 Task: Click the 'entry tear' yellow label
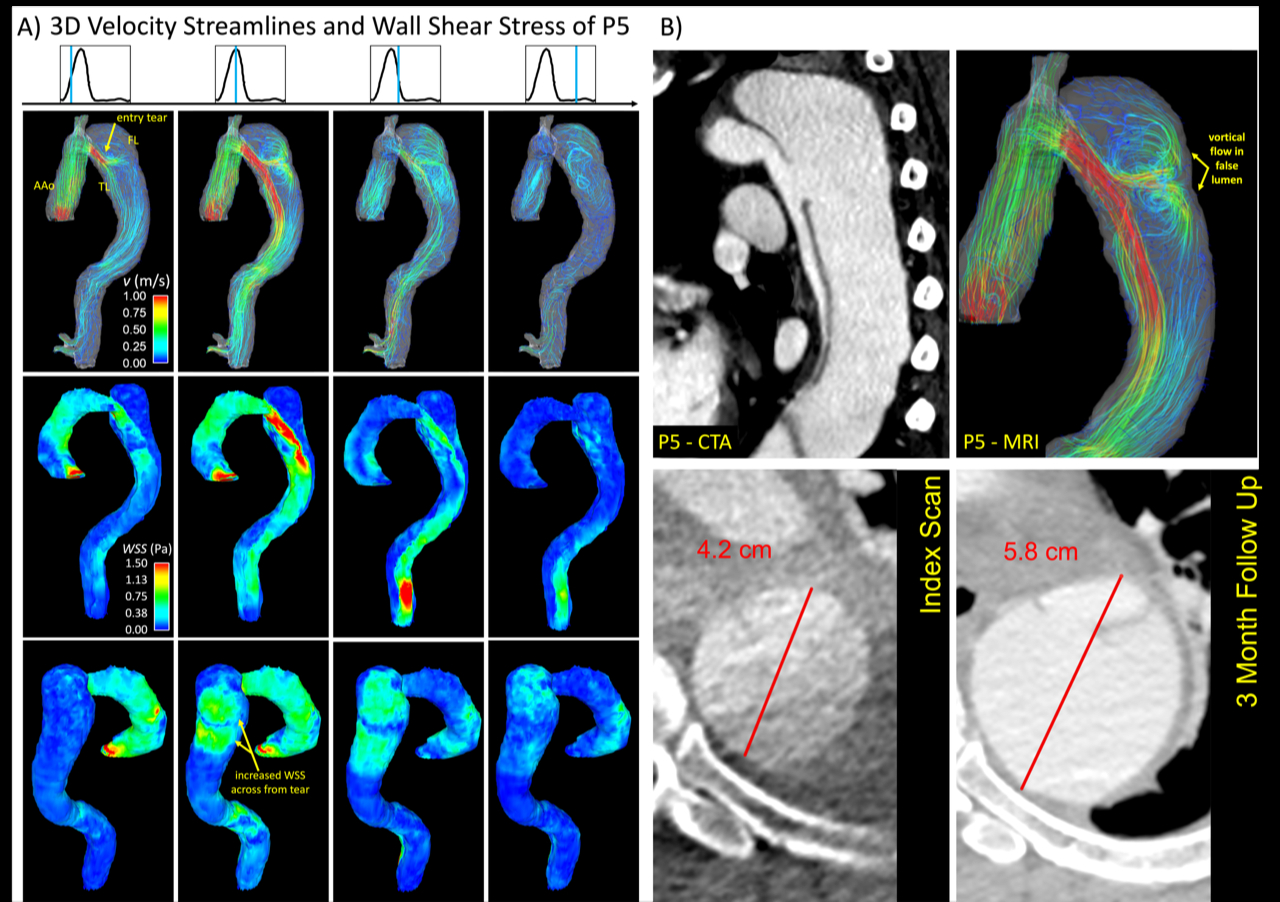point(135,119)
